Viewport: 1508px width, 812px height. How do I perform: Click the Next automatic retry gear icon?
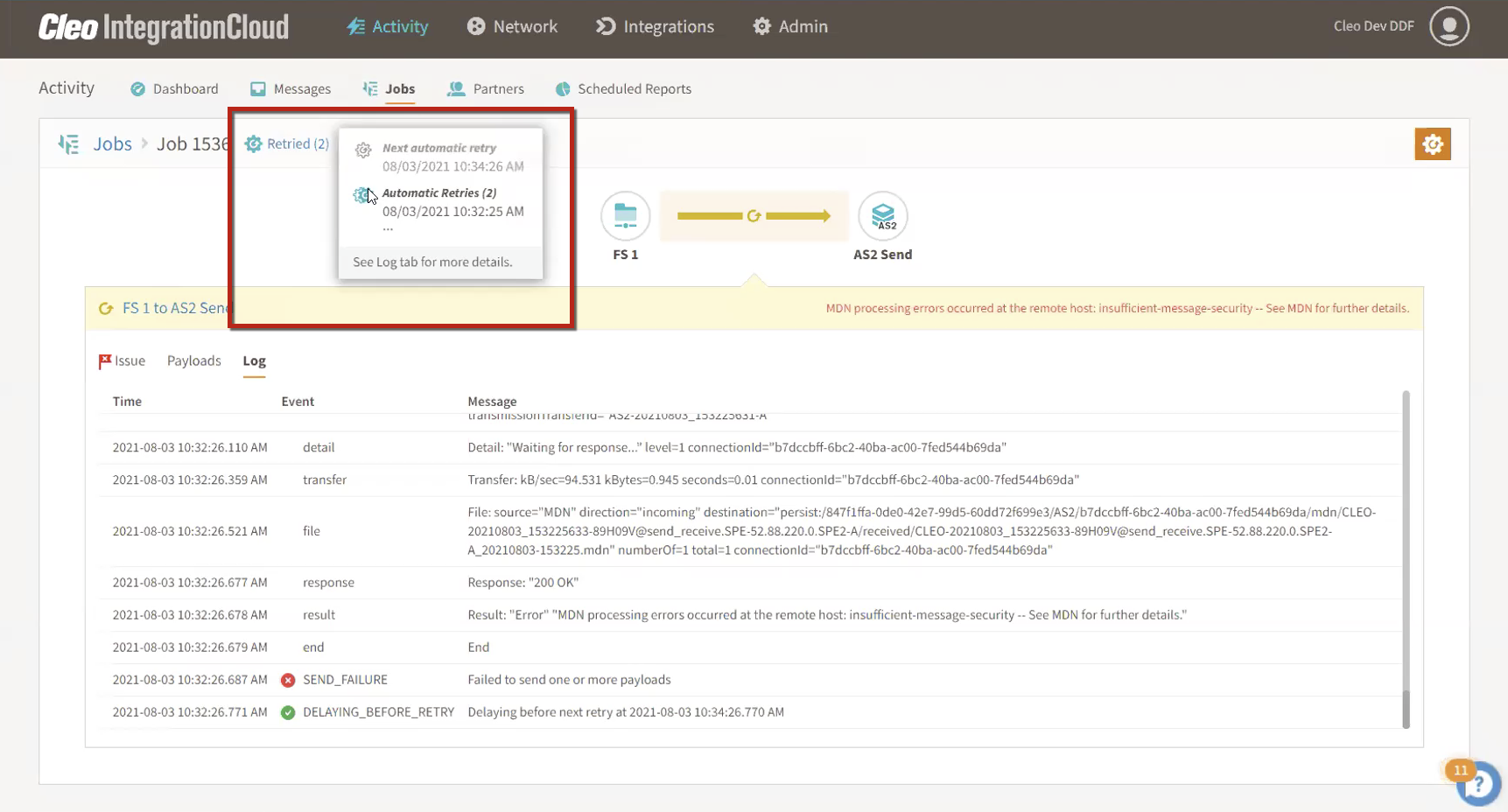[x=363, y=150]
